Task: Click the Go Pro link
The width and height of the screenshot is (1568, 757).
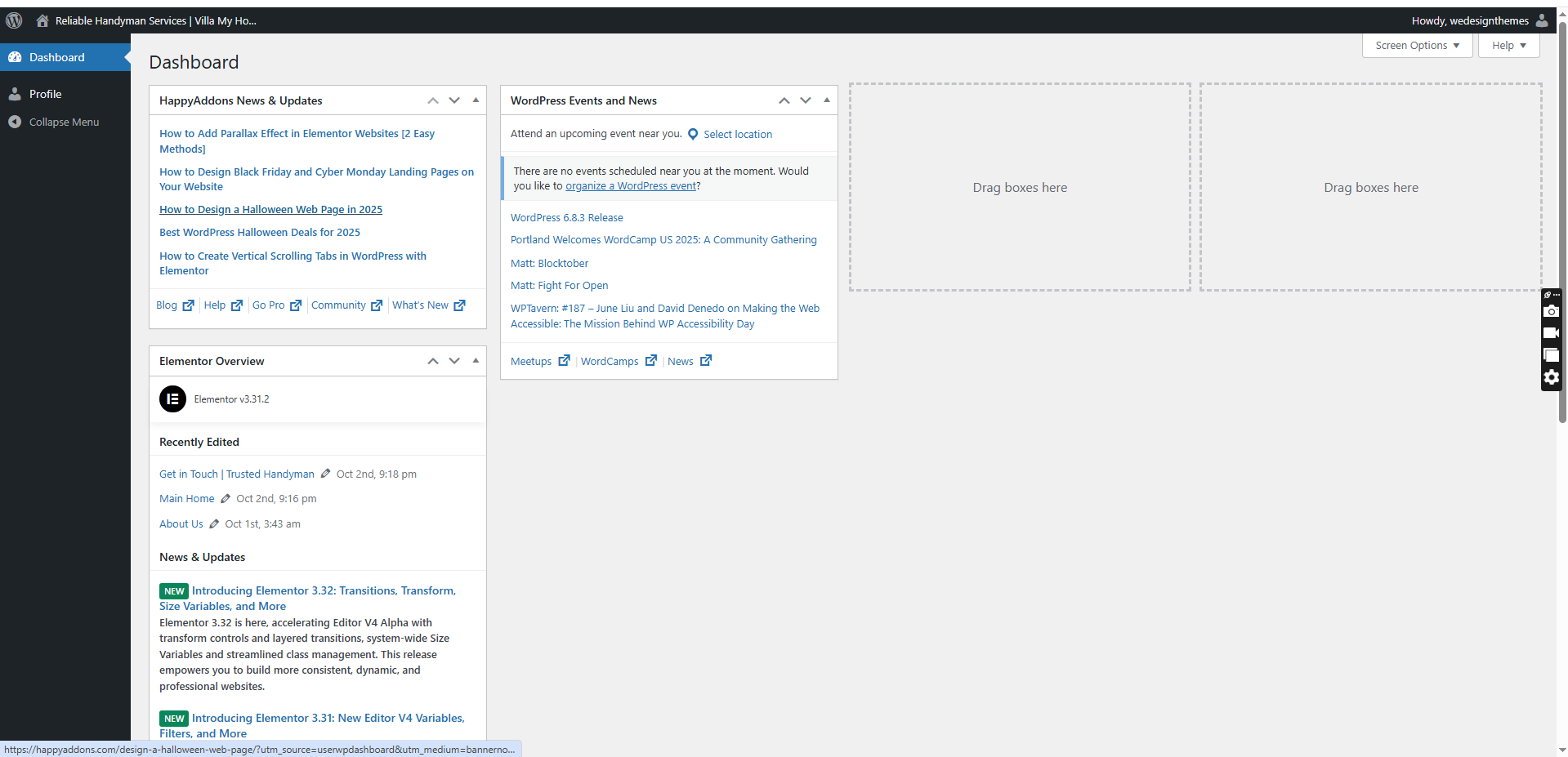Action: (x=268, y=305)
